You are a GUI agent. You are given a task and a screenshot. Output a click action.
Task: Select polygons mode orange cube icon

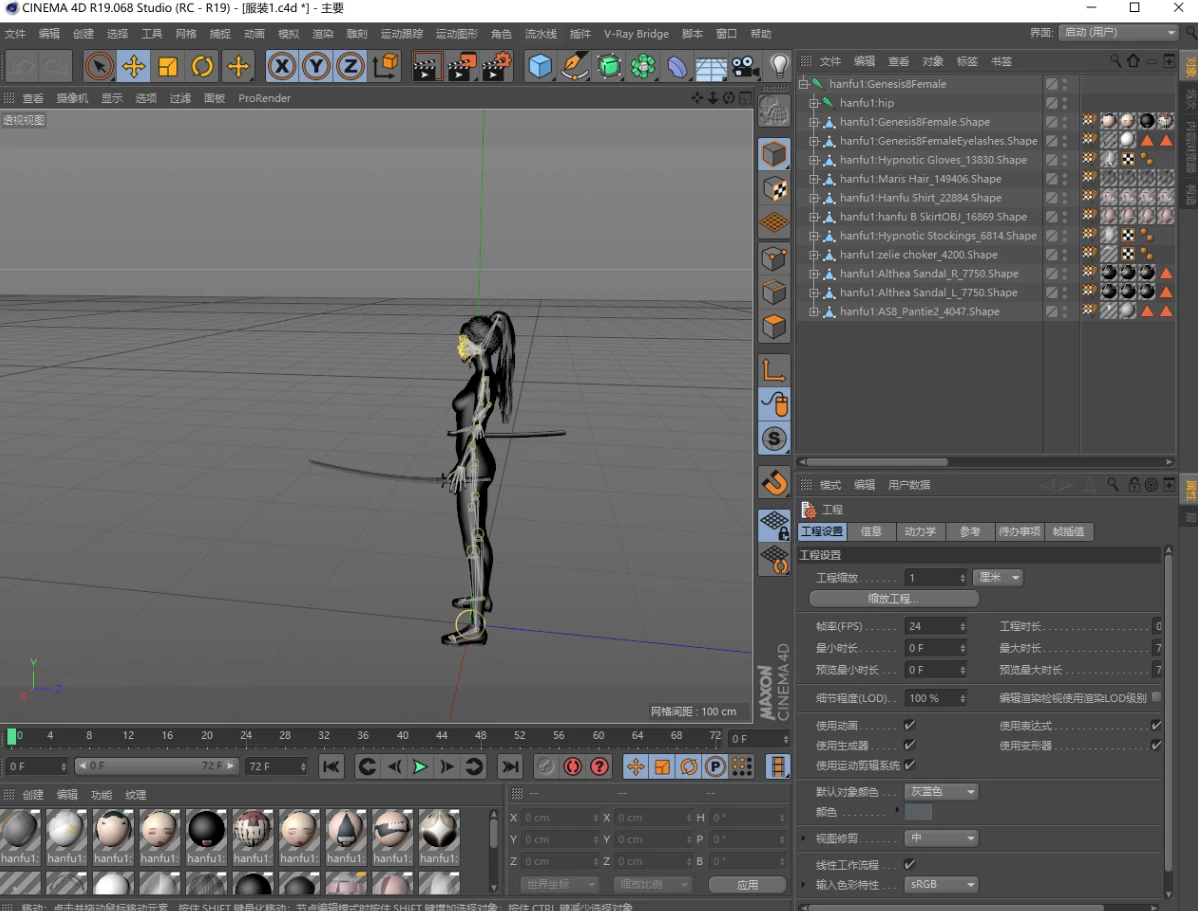click(x=774, y=326)
